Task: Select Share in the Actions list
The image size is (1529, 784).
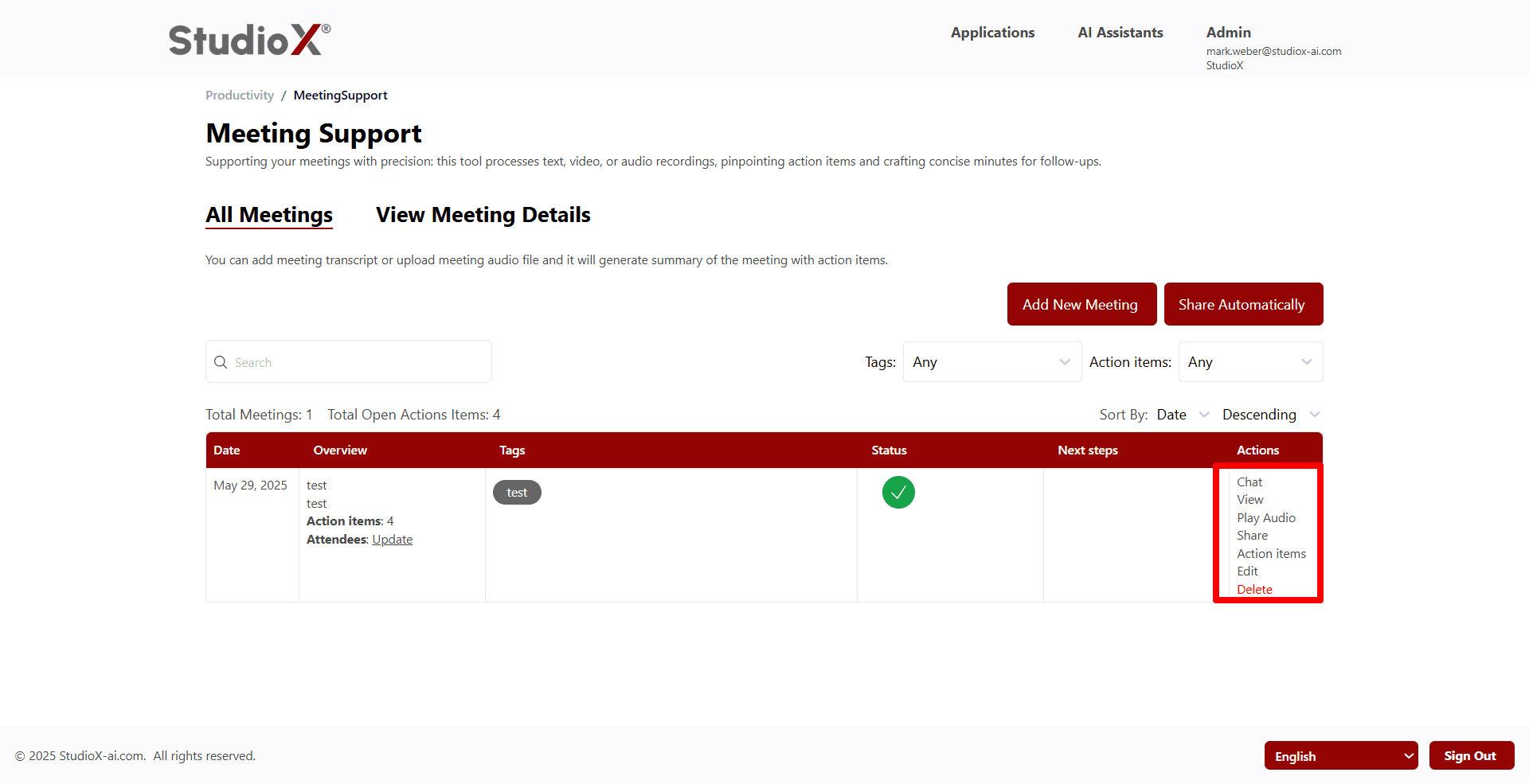Action: [x=1251, y=535]
